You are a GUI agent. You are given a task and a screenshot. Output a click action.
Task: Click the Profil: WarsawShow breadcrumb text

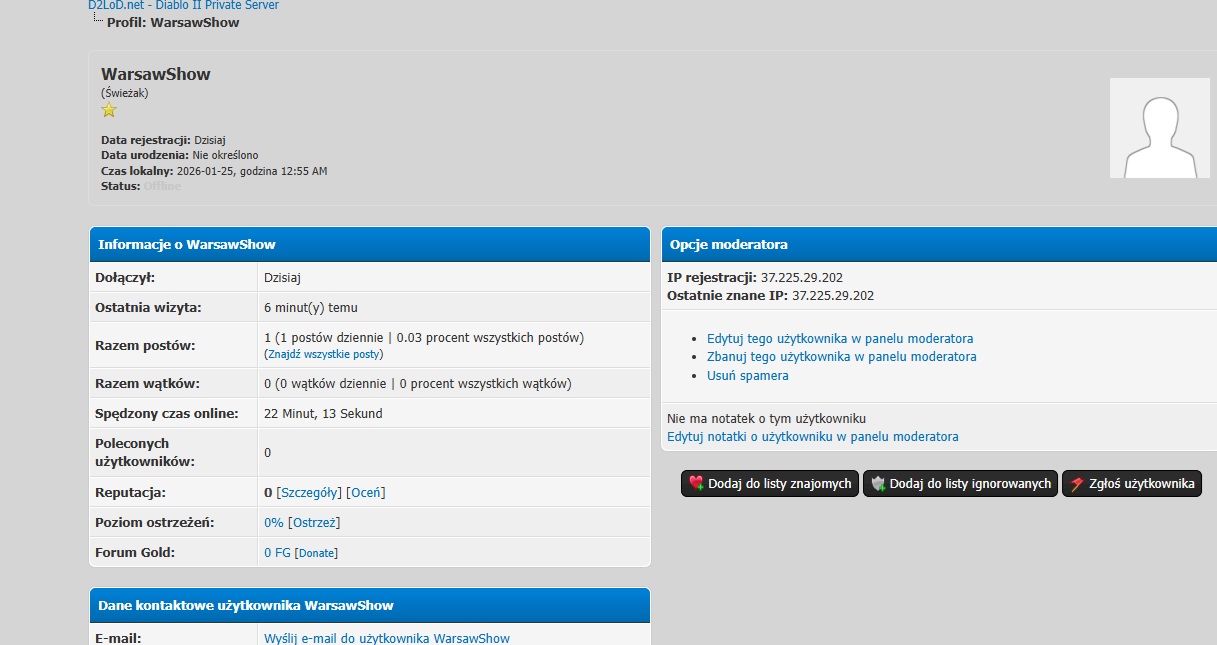pyautogui.click(x=173, y=22)
